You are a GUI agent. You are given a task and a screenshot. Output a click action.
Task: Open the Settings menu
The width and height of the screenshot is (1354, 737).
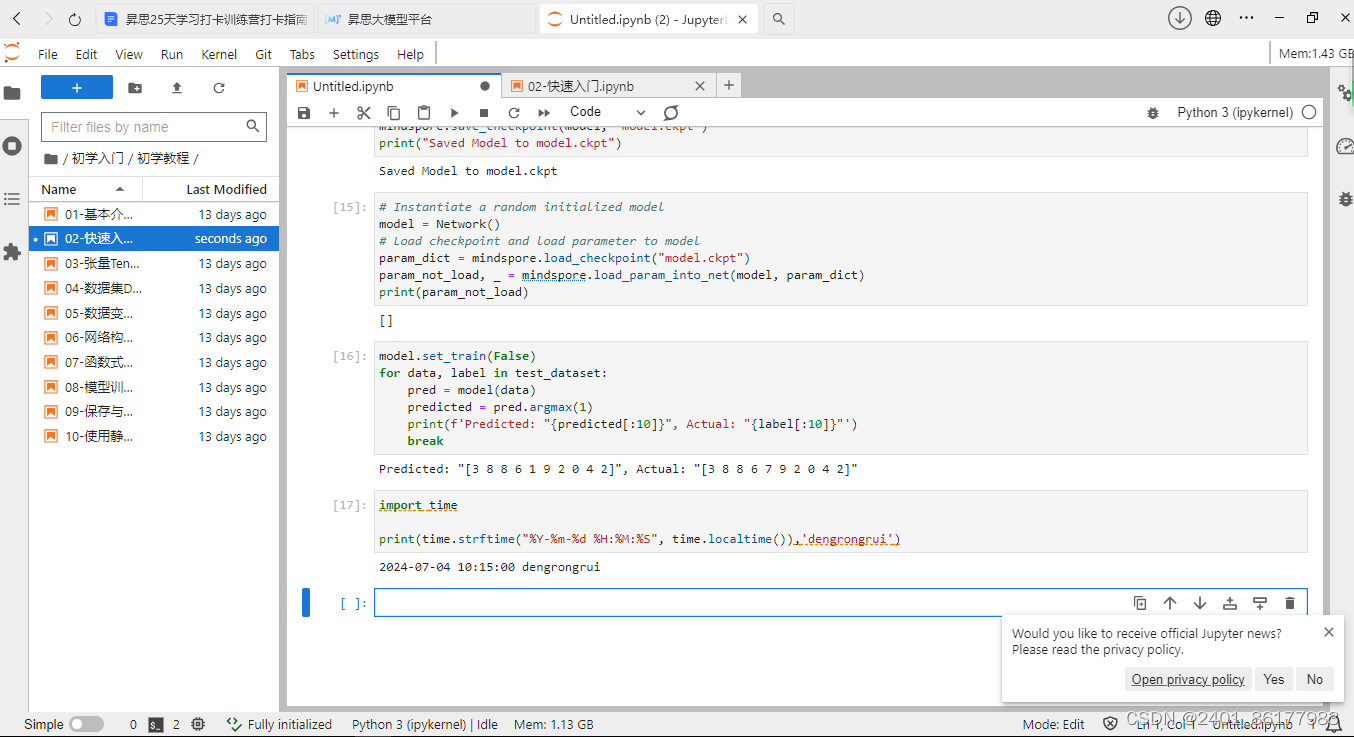[x=356, y=54]
